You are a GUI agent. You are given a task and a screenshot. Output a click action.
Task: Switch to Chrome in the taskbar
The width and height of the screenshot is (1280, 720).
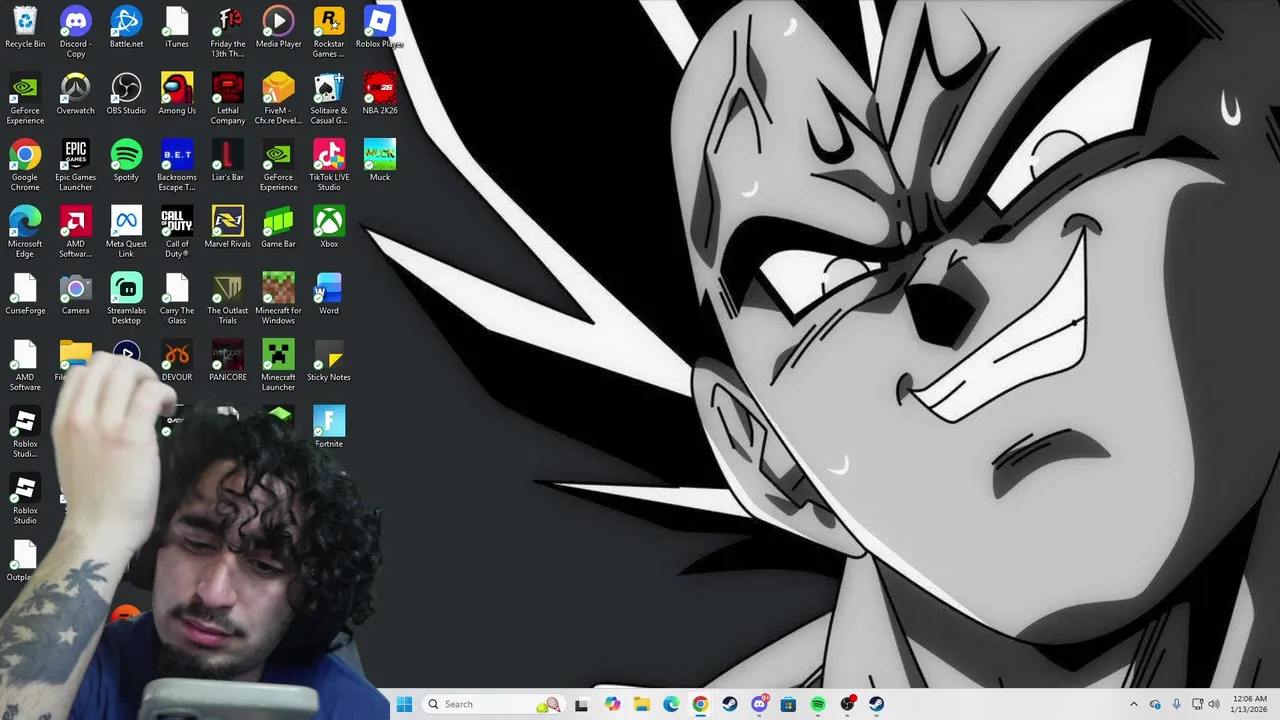pos(700,704)
